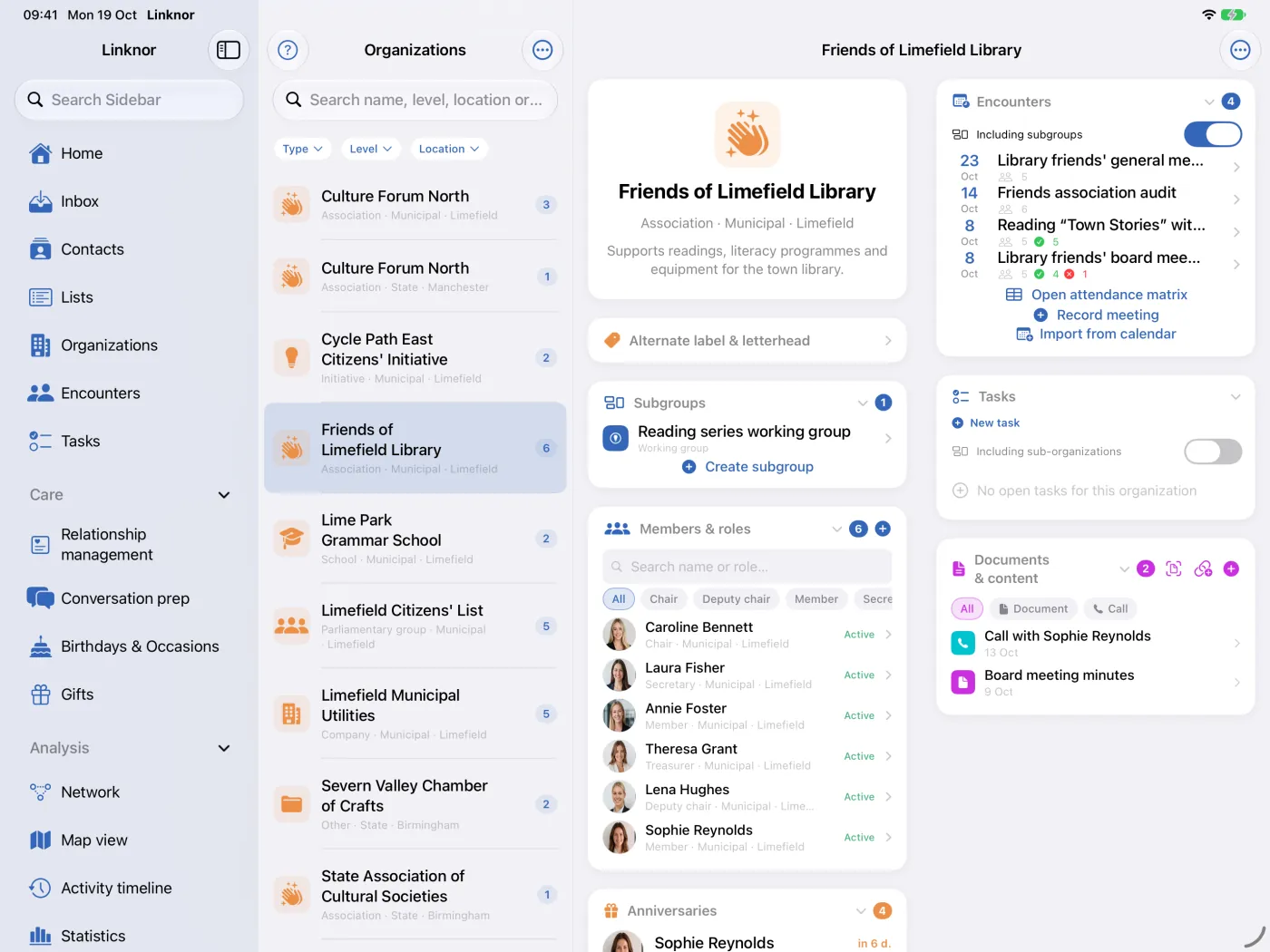
Task: Filter members by the Chair tab
Action: pos(663,598)
